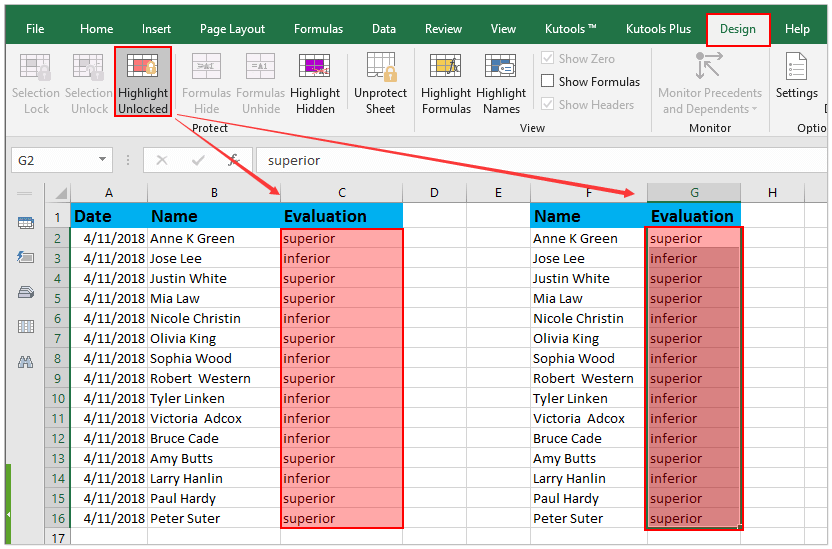This screenshot has height=549, width=832.
Task: Select column C header
Action: click(x=342, y=193)
